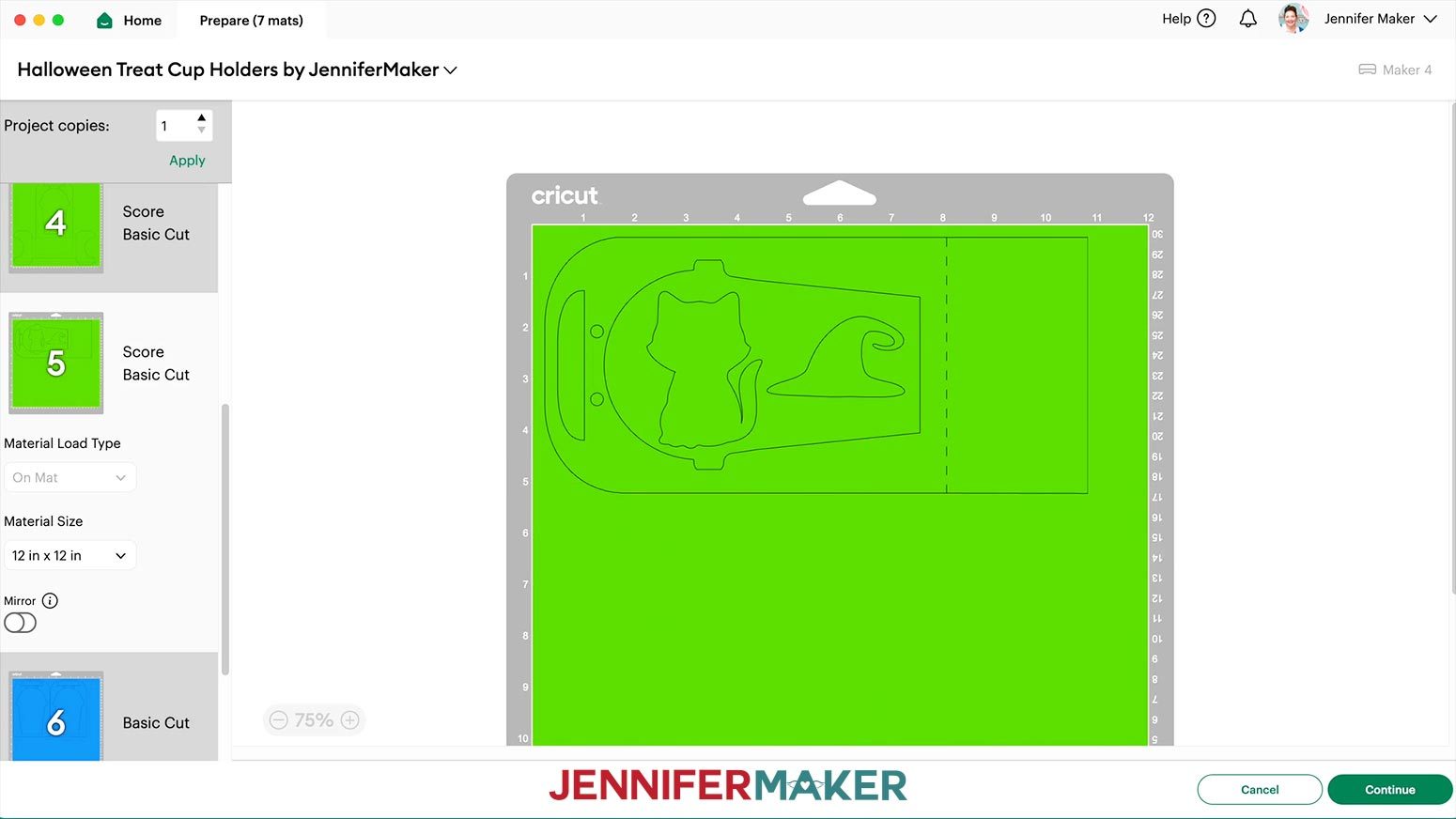Click the green Continue button
Screen dimensions: 1456x819
(1390, 790)
